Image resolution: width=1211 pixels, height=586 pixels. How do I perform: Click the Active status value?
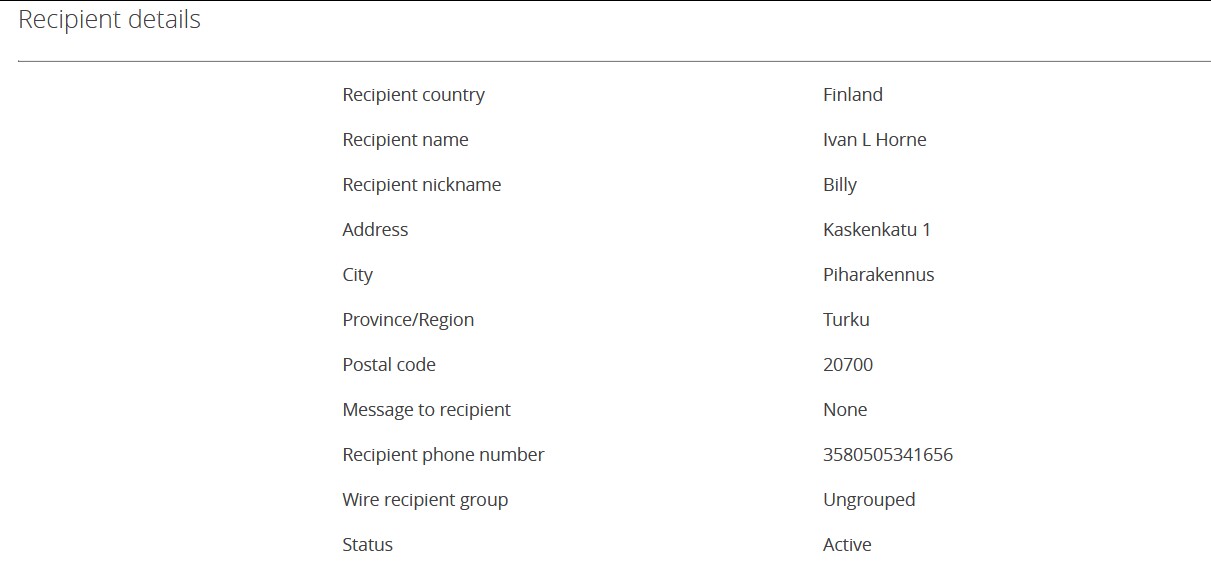pos(846,545)
